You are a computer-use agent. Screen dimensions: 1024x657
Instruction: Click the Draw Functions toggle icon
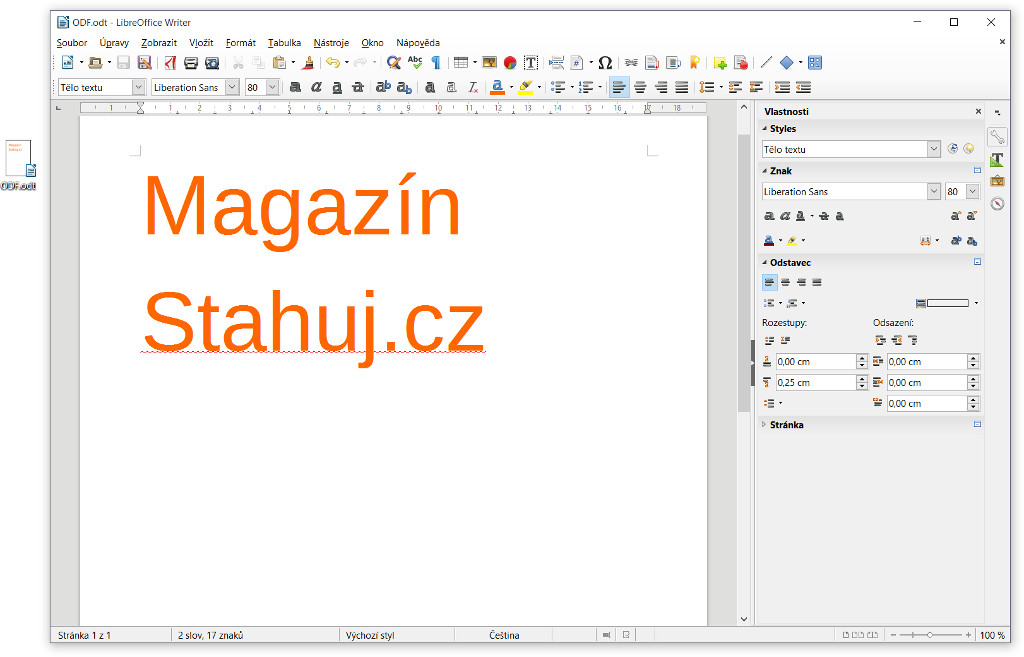[x=814, y=63]
